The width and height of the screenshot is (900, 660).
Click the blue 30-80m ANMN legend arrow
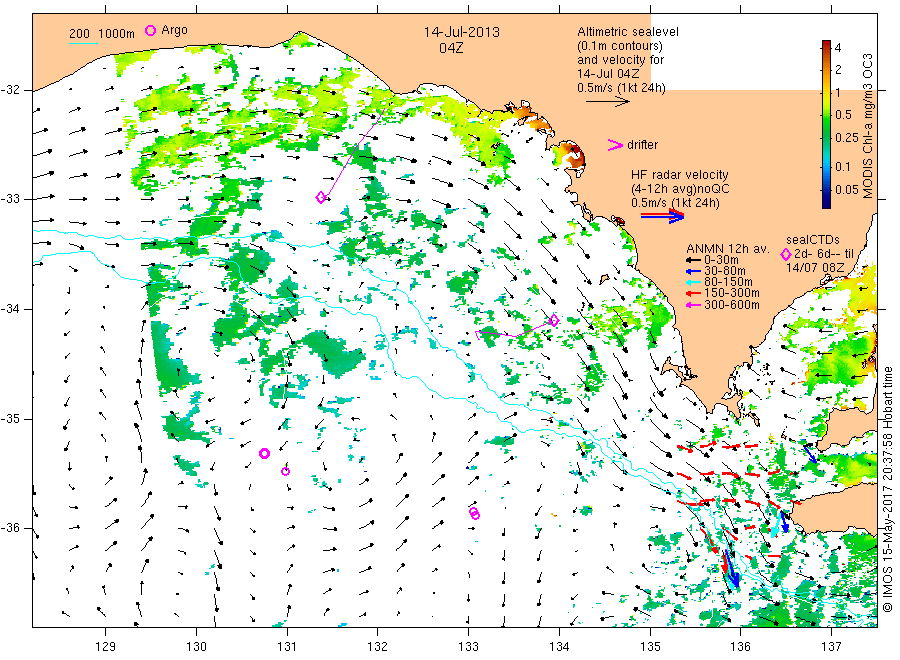[693, 271]
